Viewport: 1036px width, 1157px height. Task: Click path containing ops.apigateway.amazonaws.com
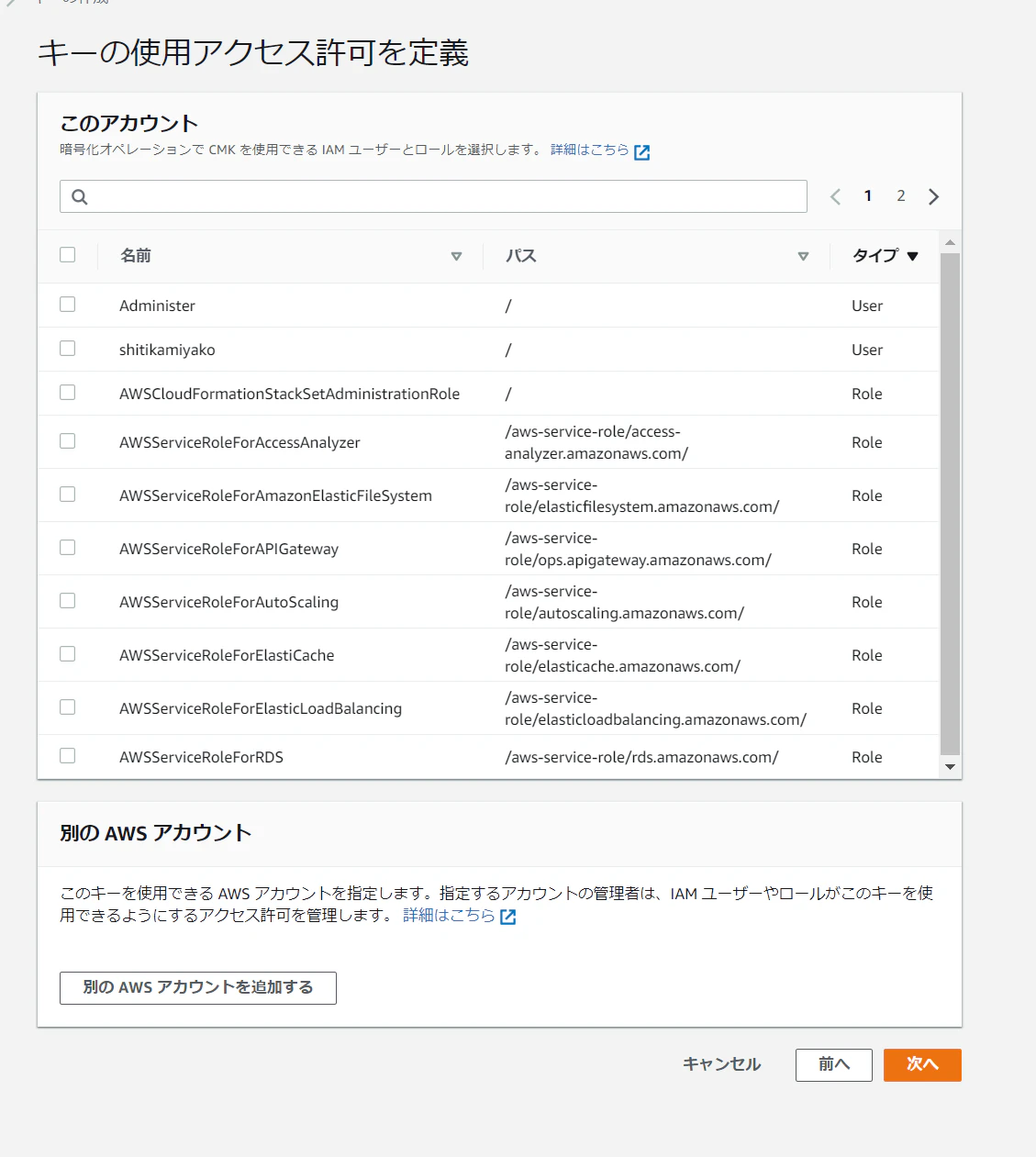[638, 549]
